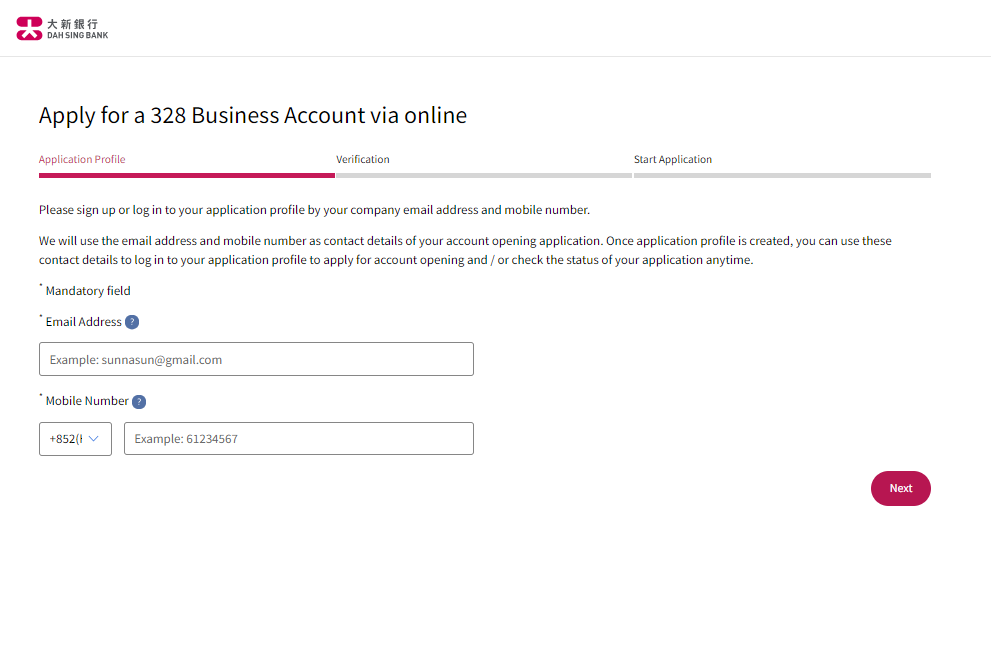The image size is (1001, 659).
Task: Focus the Email Address input field
Action: click(257, 360)
